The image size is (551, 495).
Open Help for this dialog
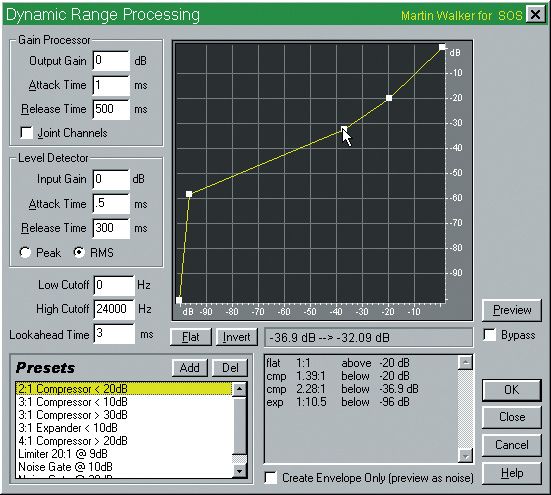(512, 473)
